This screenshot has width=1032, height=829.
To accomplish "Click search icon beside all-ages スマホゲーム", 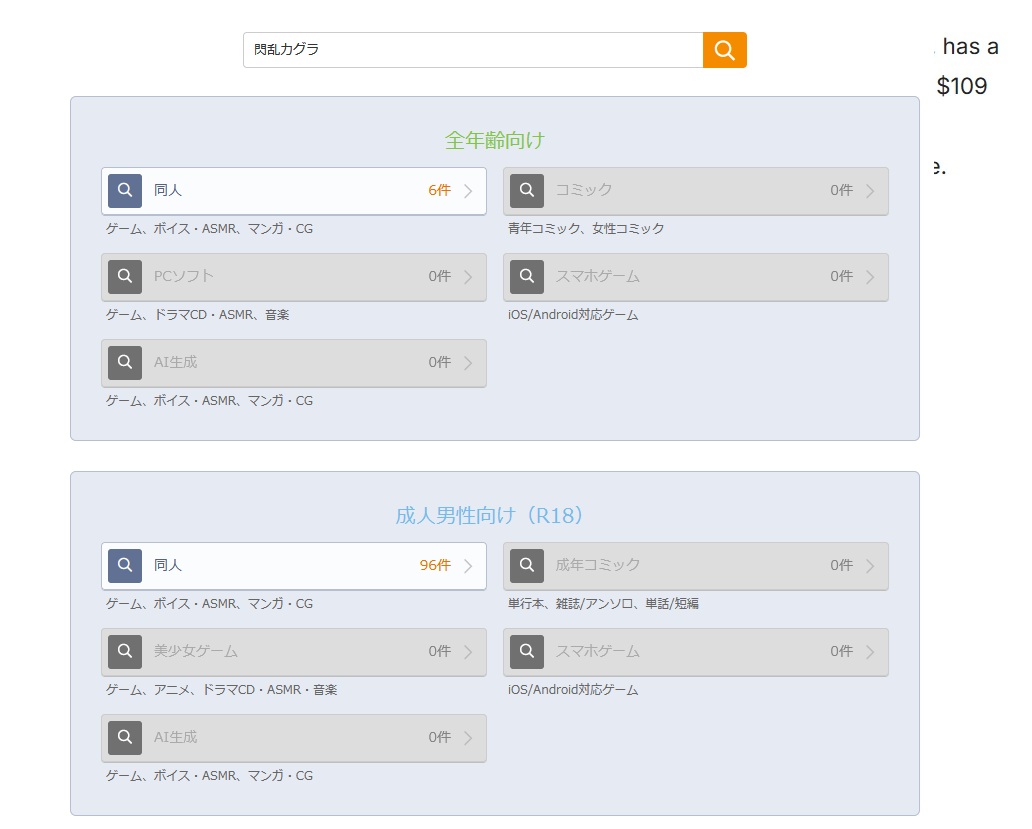I will (x=527, y=277).
